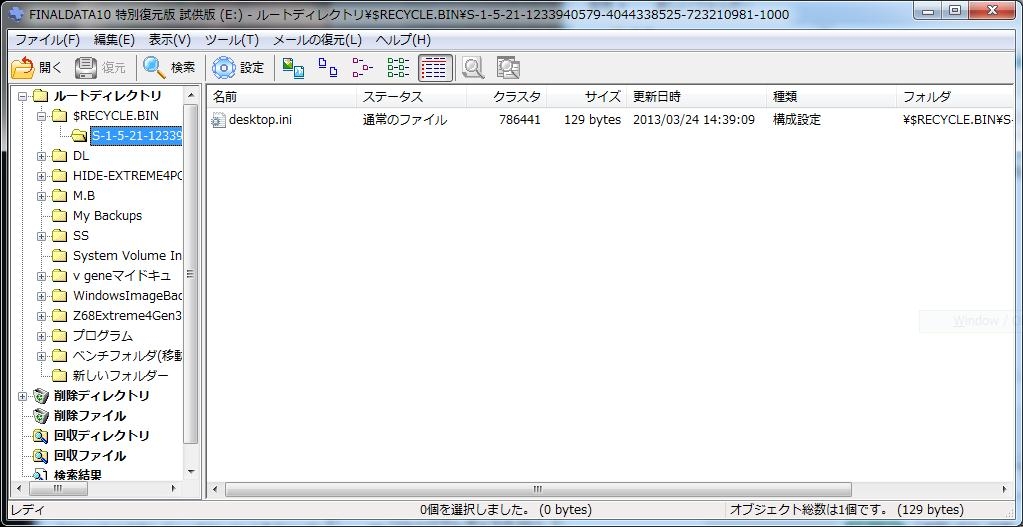Expand the DL folder node
The image size is (1023, 527).
click(x=42, y=157)
